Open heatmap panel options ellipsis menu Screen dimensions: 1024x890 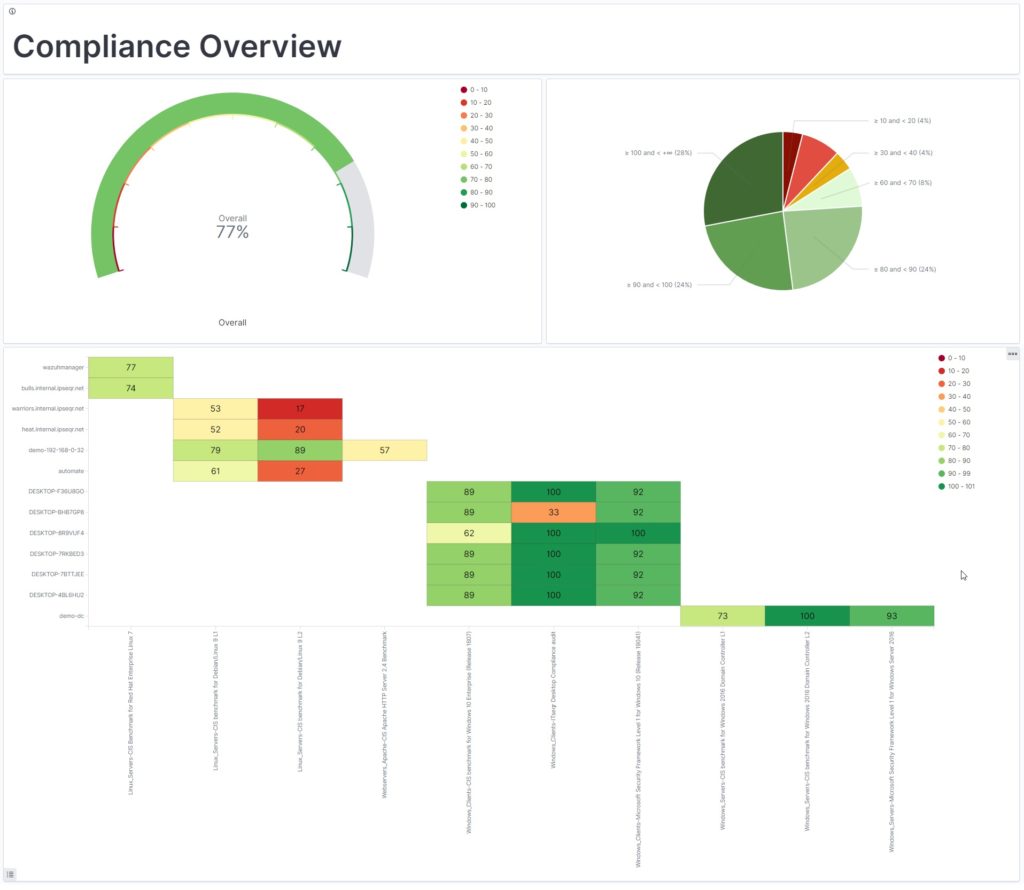tap(1012, 354)
